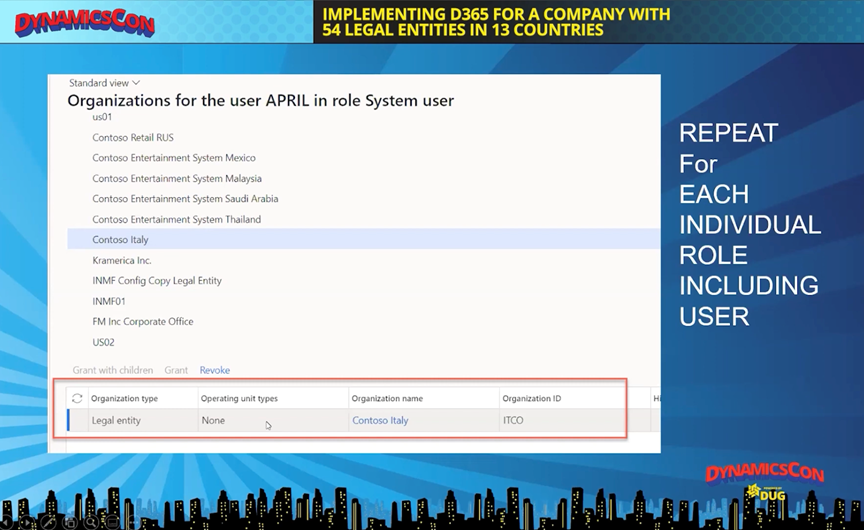Select Contoso Italy in the organization list
Viewport: 864px width, 530px height.
120,240
